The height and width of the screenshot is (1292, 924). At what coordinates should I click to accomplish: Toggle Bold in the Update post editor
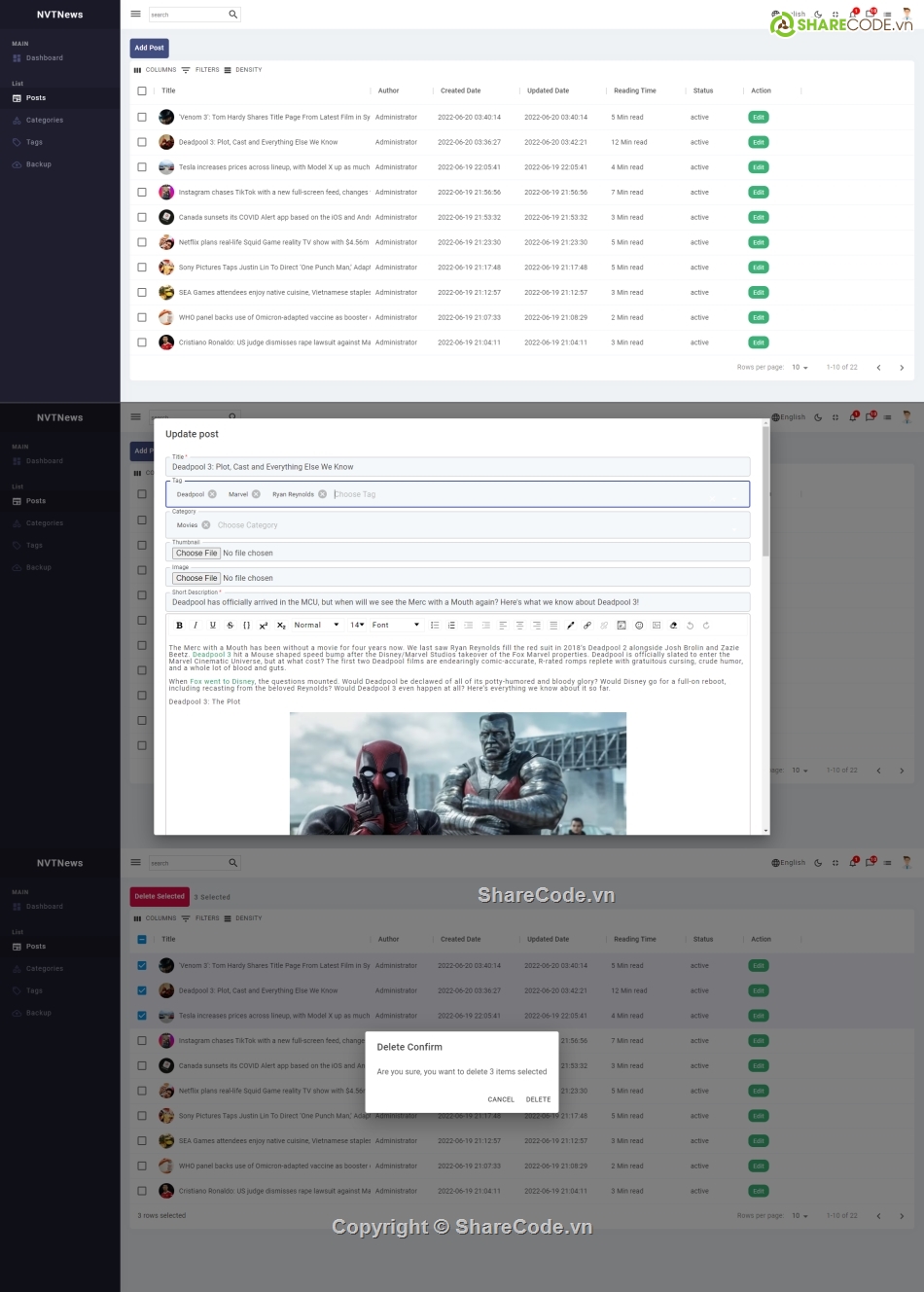coord(179,626)
